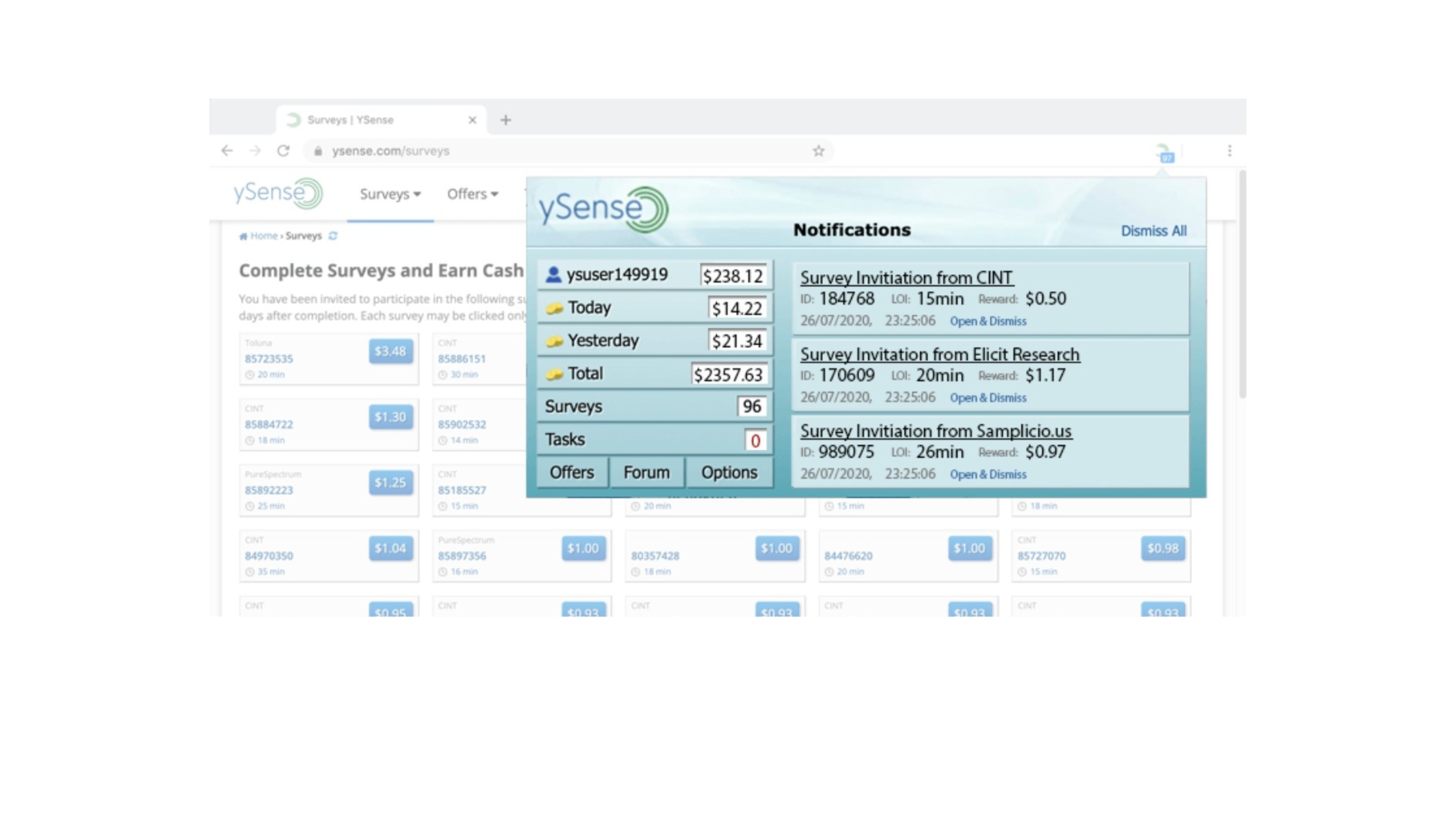Click the $3.48 Toluna survey reward button
This screenshot has width=1456, height=819.
[x=390, y=351]
